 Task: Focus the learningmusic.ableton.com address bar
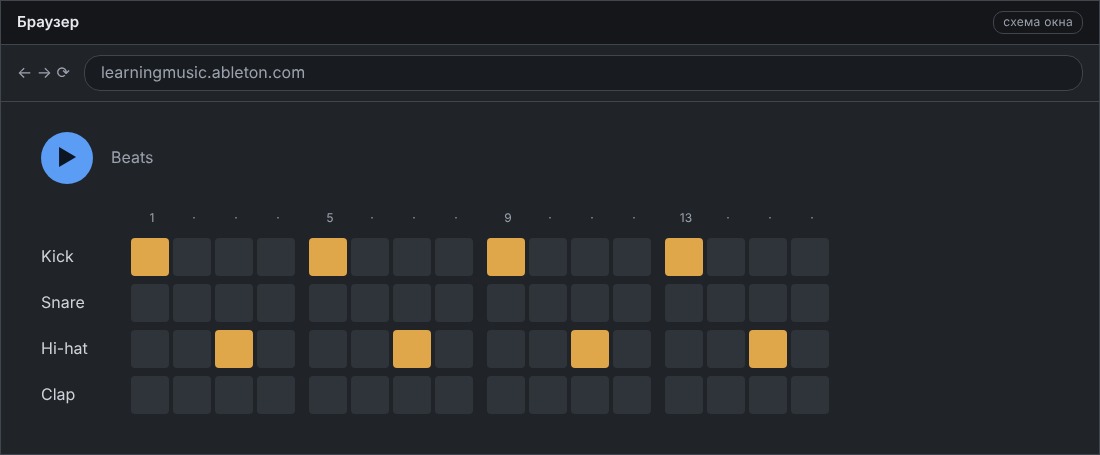point(583,73)
